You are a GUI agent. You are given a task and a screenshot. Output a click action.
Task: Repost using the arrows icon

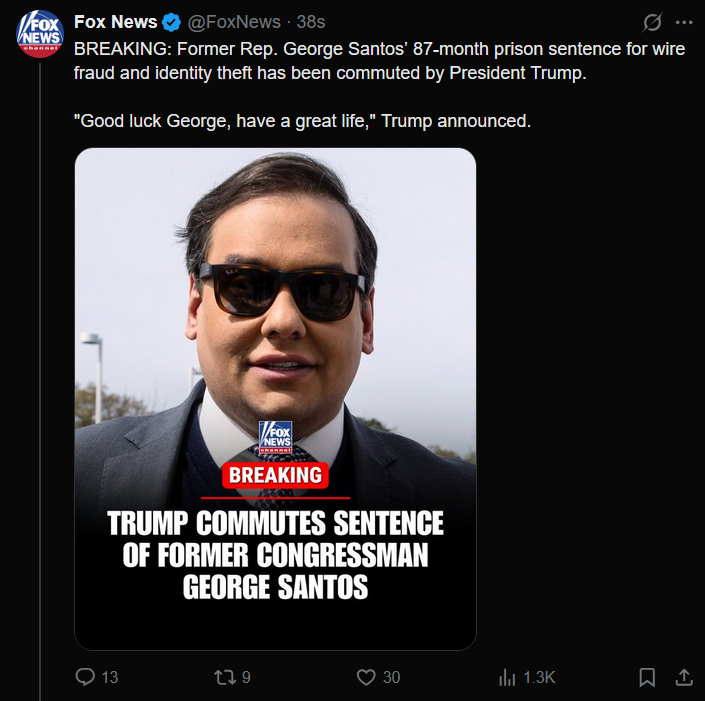pyautogui.click(x=225, y=677)
